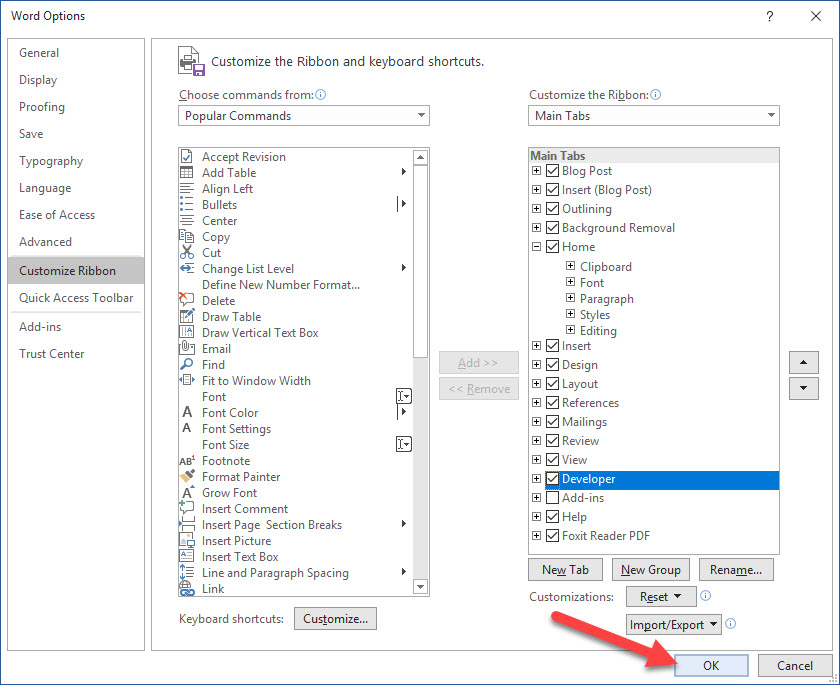Click commands list scroll down arrow

[x=421, y=587]
